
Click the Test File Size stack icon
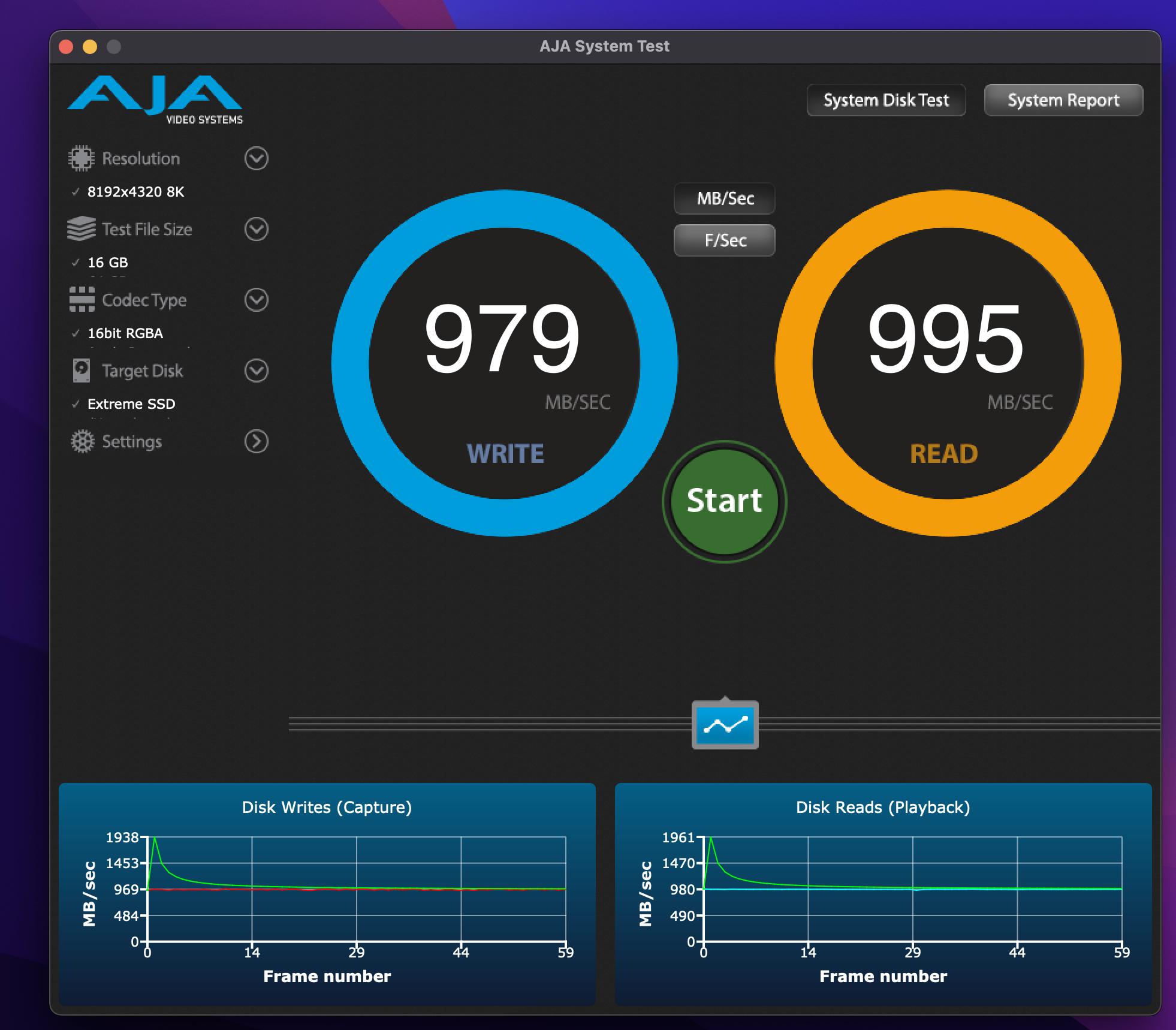click(x=82, y=229)
